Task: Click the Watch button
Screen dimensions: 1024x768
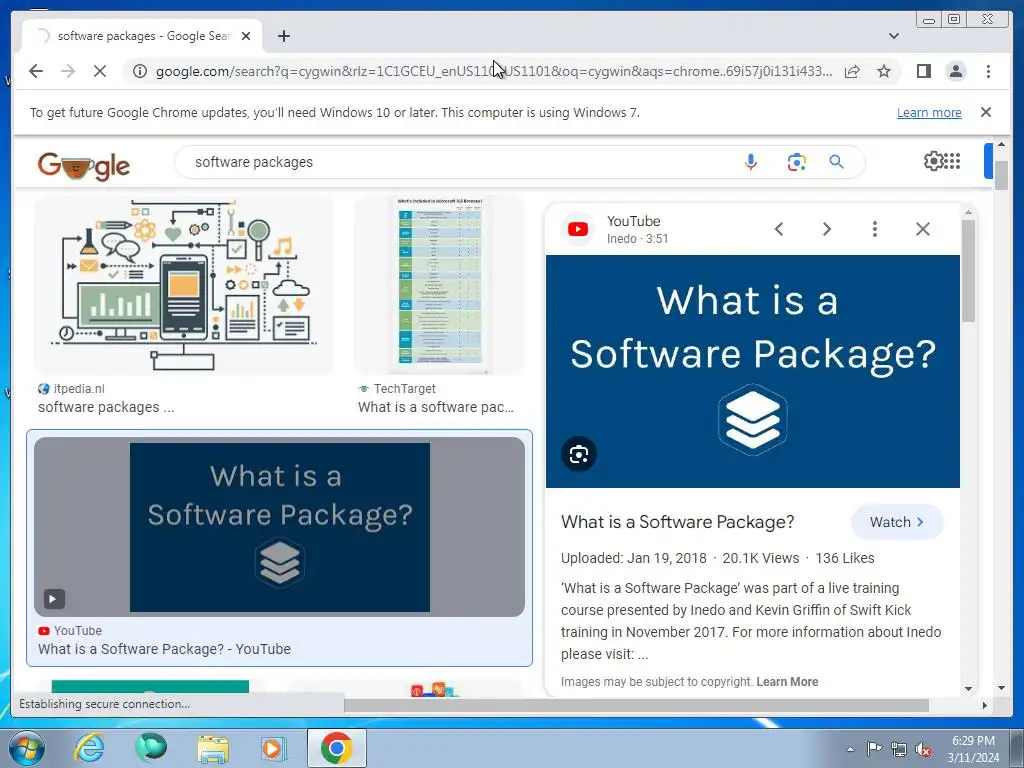Action: pos(897,522)
